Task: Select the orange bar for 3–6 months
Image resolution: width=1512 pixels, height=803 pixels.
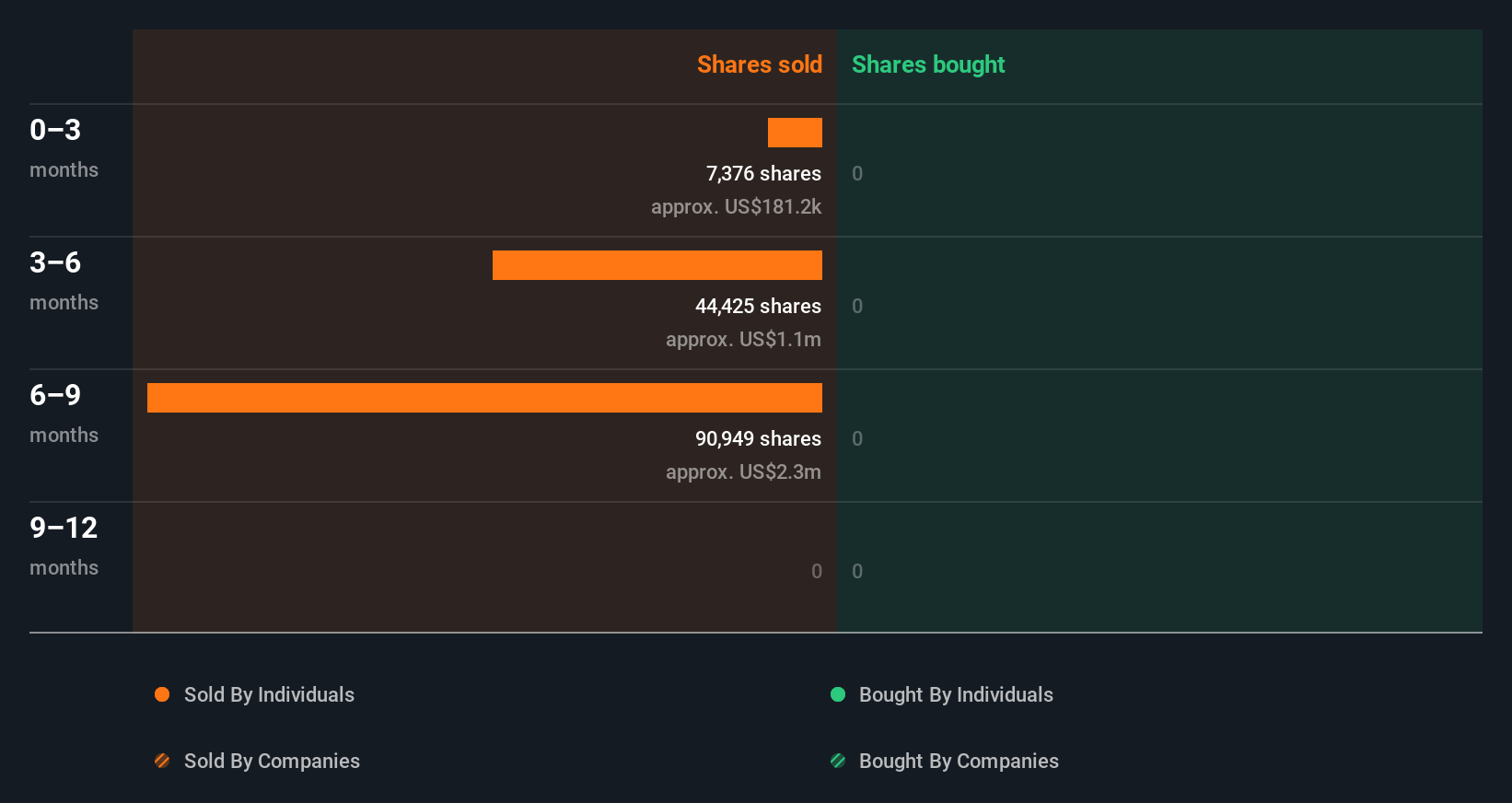Action: 657,265
